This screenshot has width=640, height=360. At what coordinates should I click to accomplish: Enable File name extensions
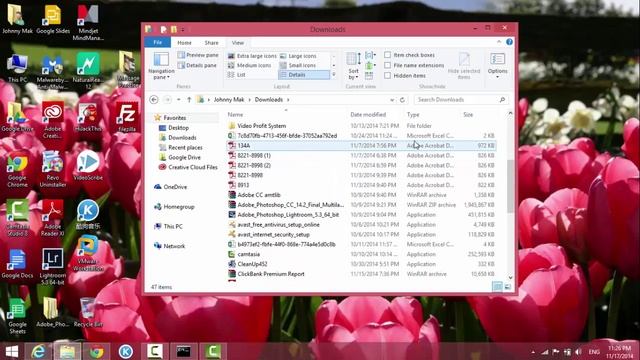pyautogui.click(x=387, y=65)
